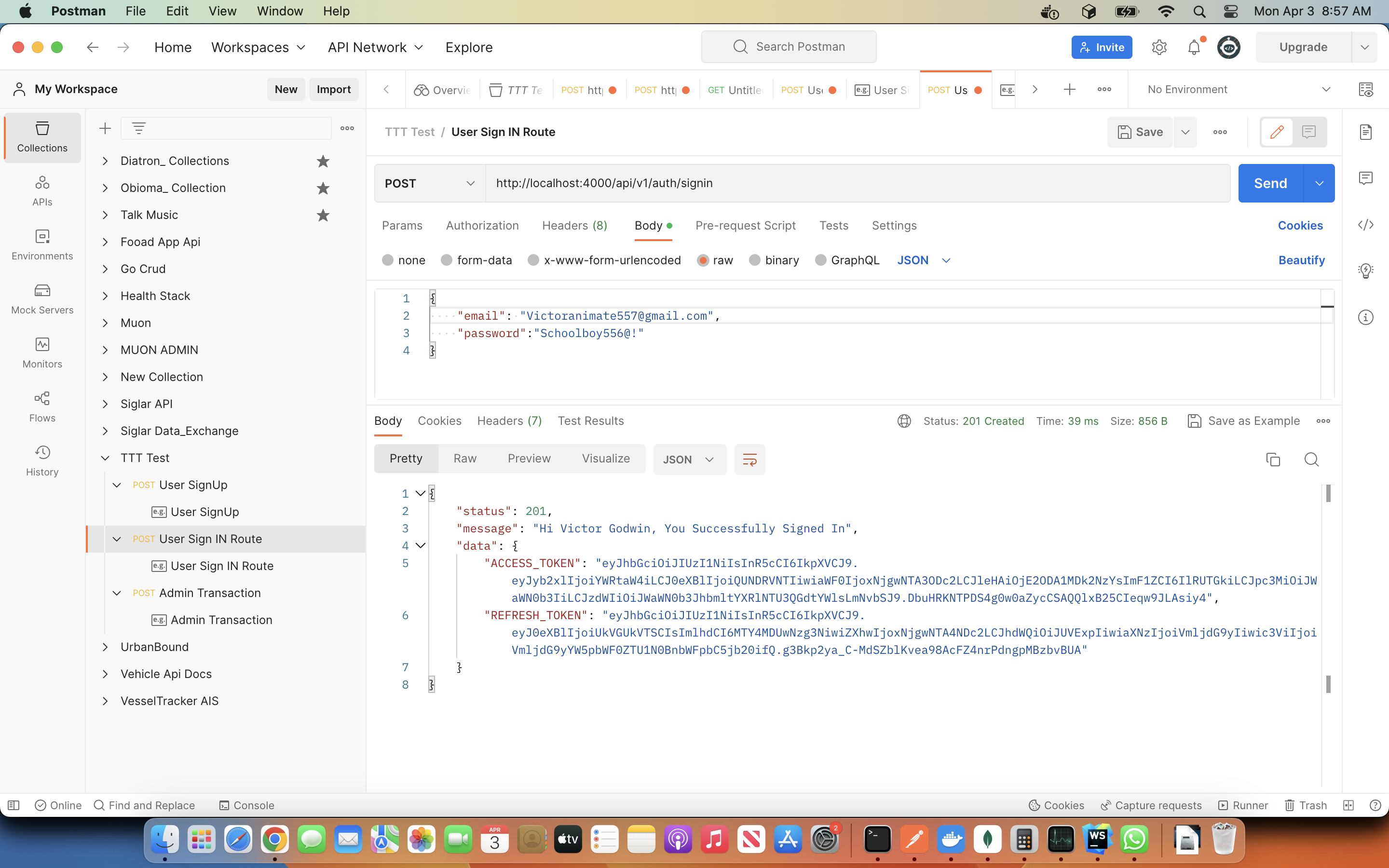
Task: Open the response JSON format dropdown
Action: point(689,459)
